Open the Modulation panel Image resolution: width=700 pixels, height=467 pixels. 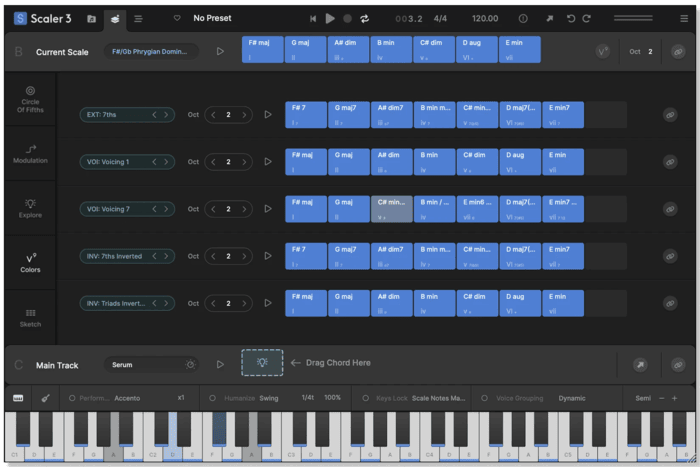[x=30, y=153]
